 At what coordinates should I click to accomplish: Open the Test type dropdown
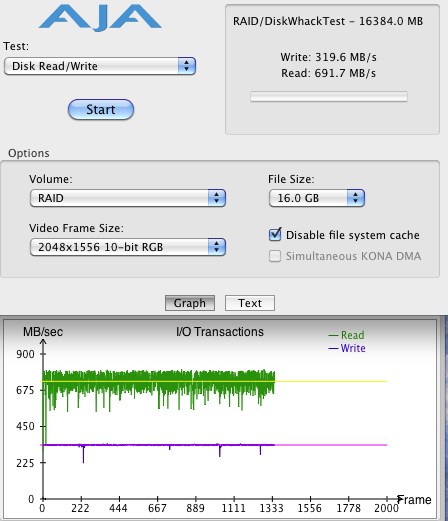(x=100, y=66)
